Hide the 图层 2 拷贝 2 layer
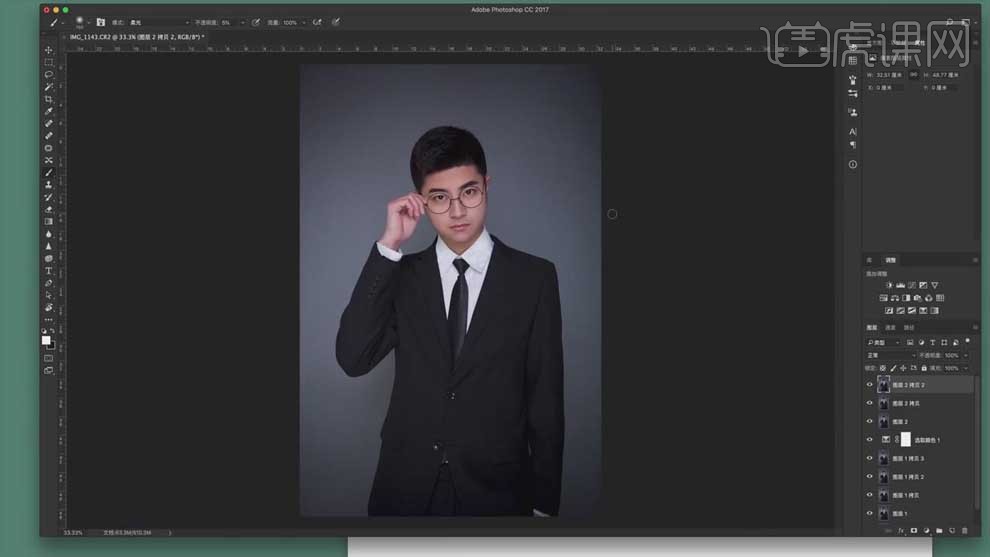 (x=869, y=385)
